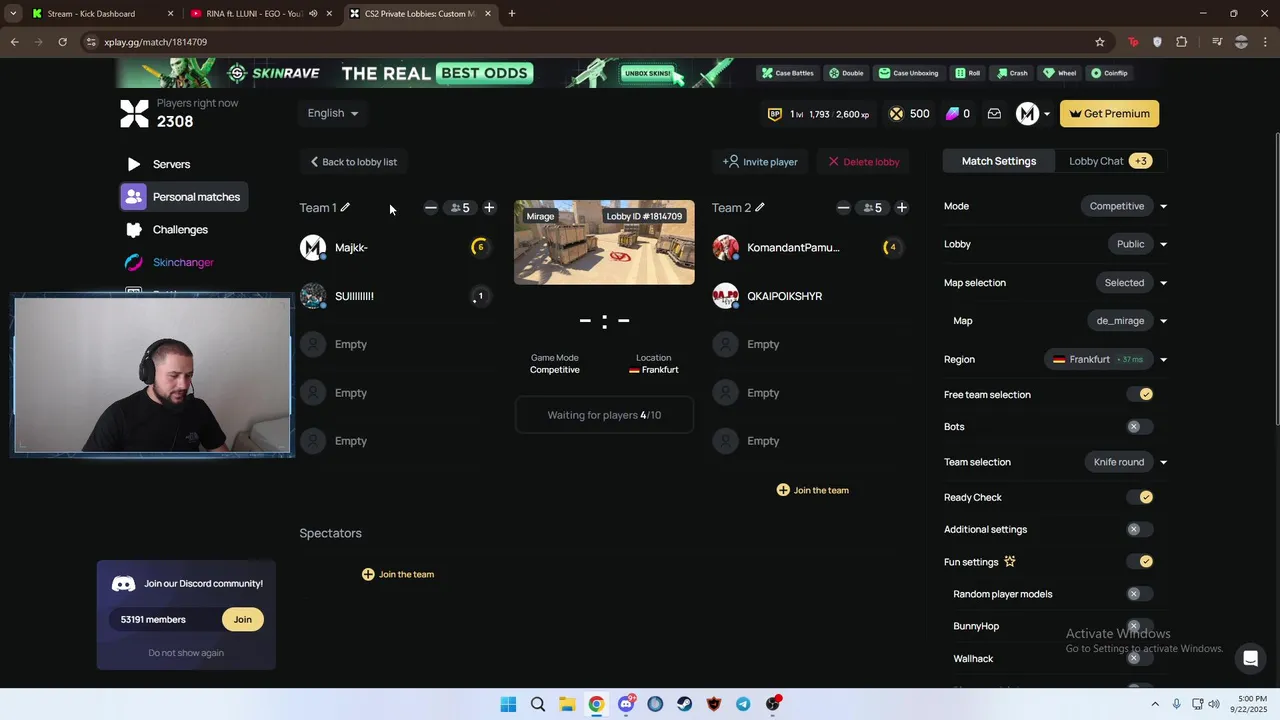Screen dimensions: 1280x720
Task: Click the Discord logo in community card
Action: (x=124, y=584)
